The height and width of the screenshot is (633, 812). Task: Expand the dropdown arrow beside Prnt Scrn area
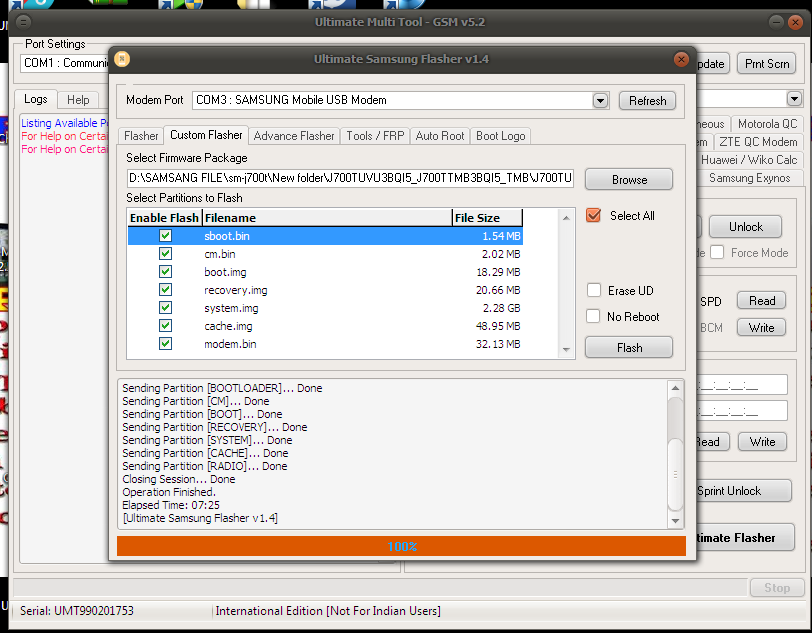click(794, 98)
